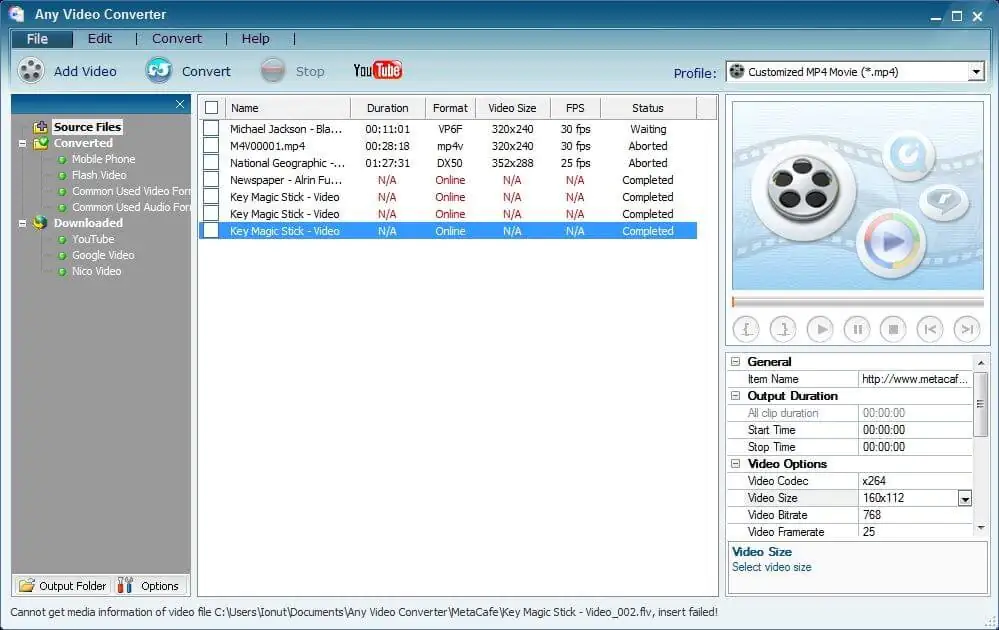Image resolution: width=999 pixels, height=630 pixels.
Task: Open the Help menu
Action: pyautogui.click(x=255, y=39)
